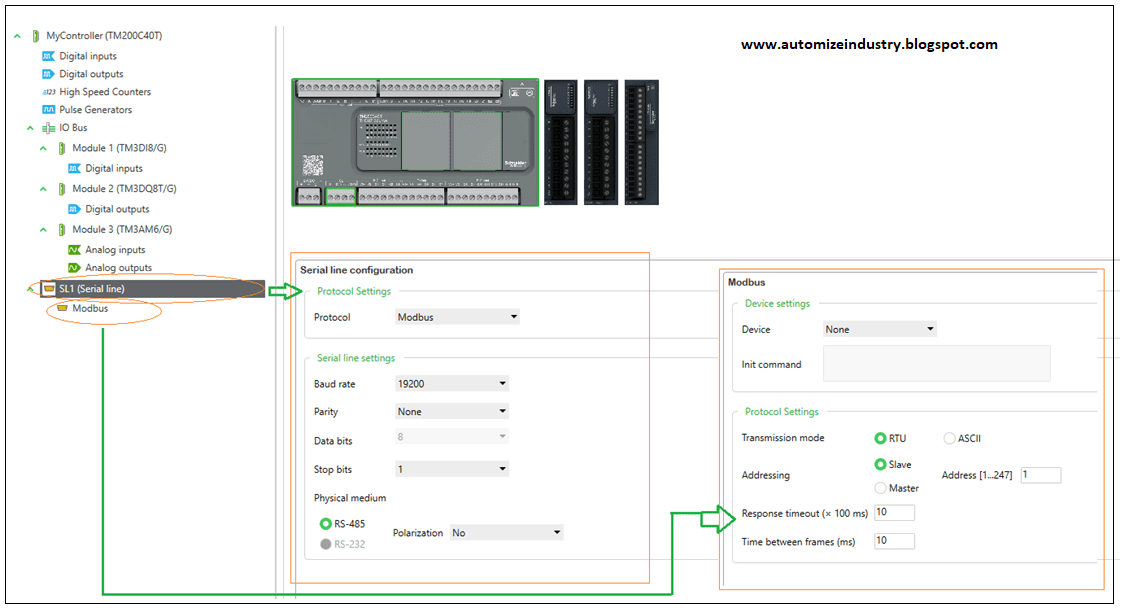Click the Modbus node icon
Viewport: 1121px width, 611px height.
click(62, 308)
